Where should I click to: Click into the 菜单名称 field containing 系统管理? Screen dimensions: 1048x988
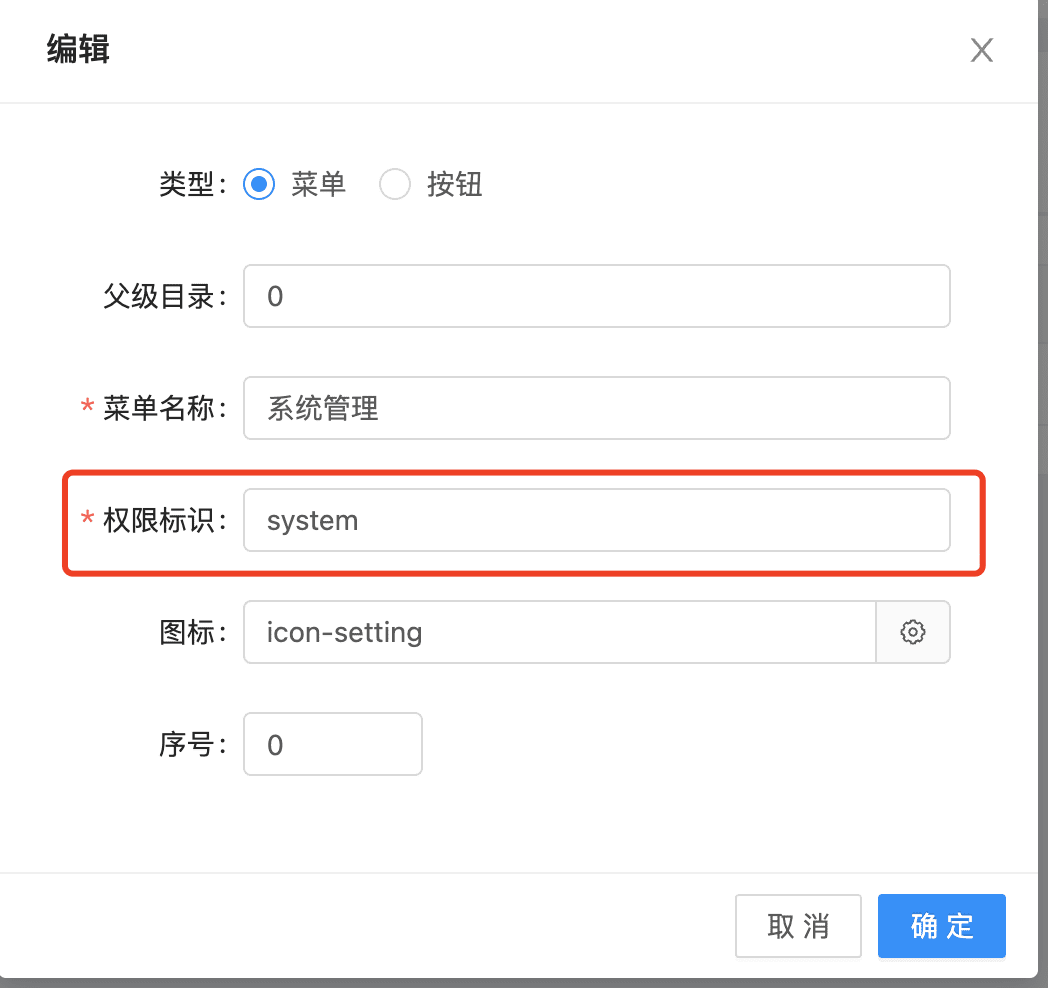click(597, 408)
